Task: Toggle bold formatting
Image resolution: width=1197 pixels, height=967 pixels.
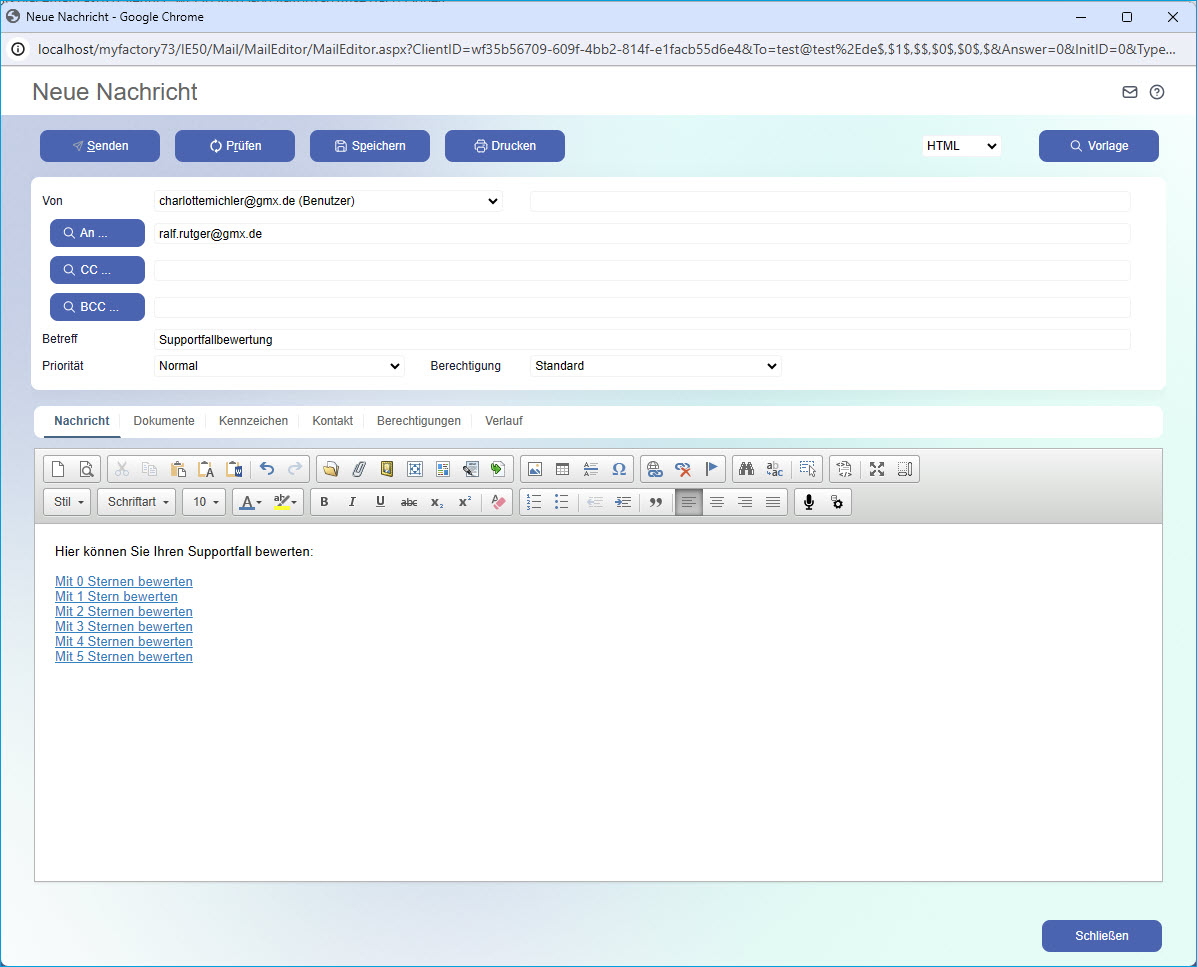Action: pos(324,502)
